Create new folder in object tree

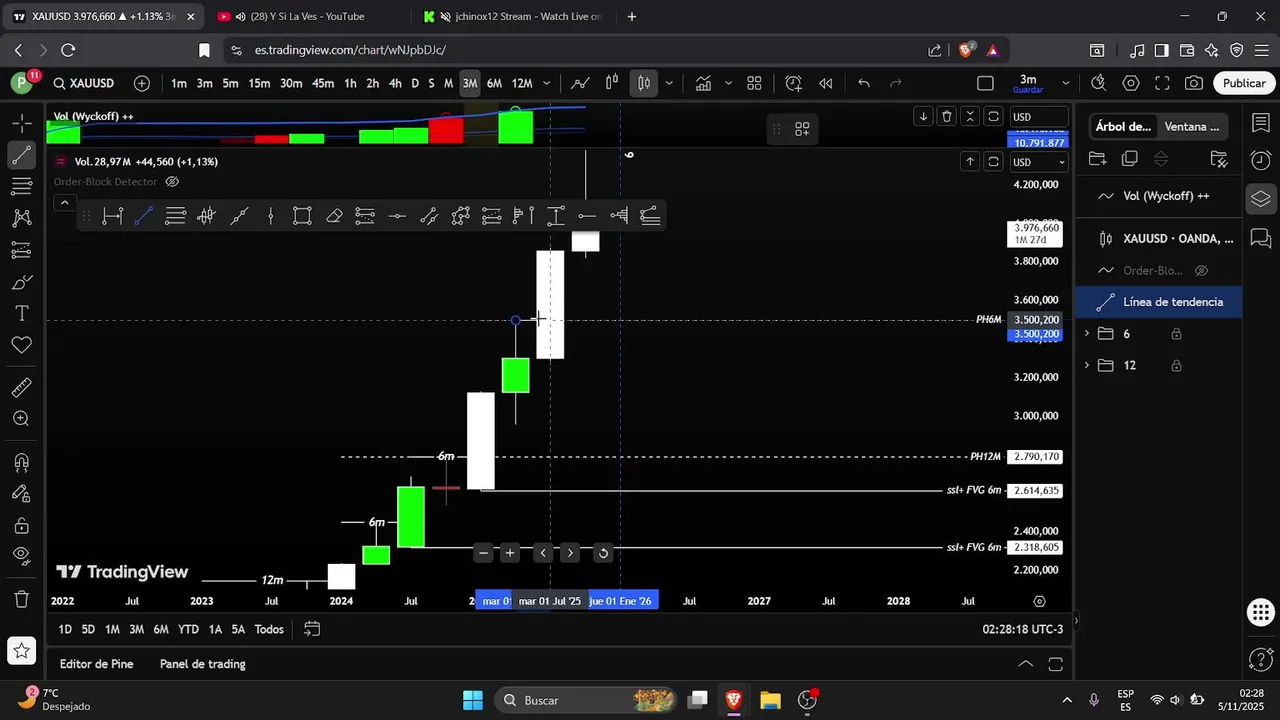(x=1098, y=159)
